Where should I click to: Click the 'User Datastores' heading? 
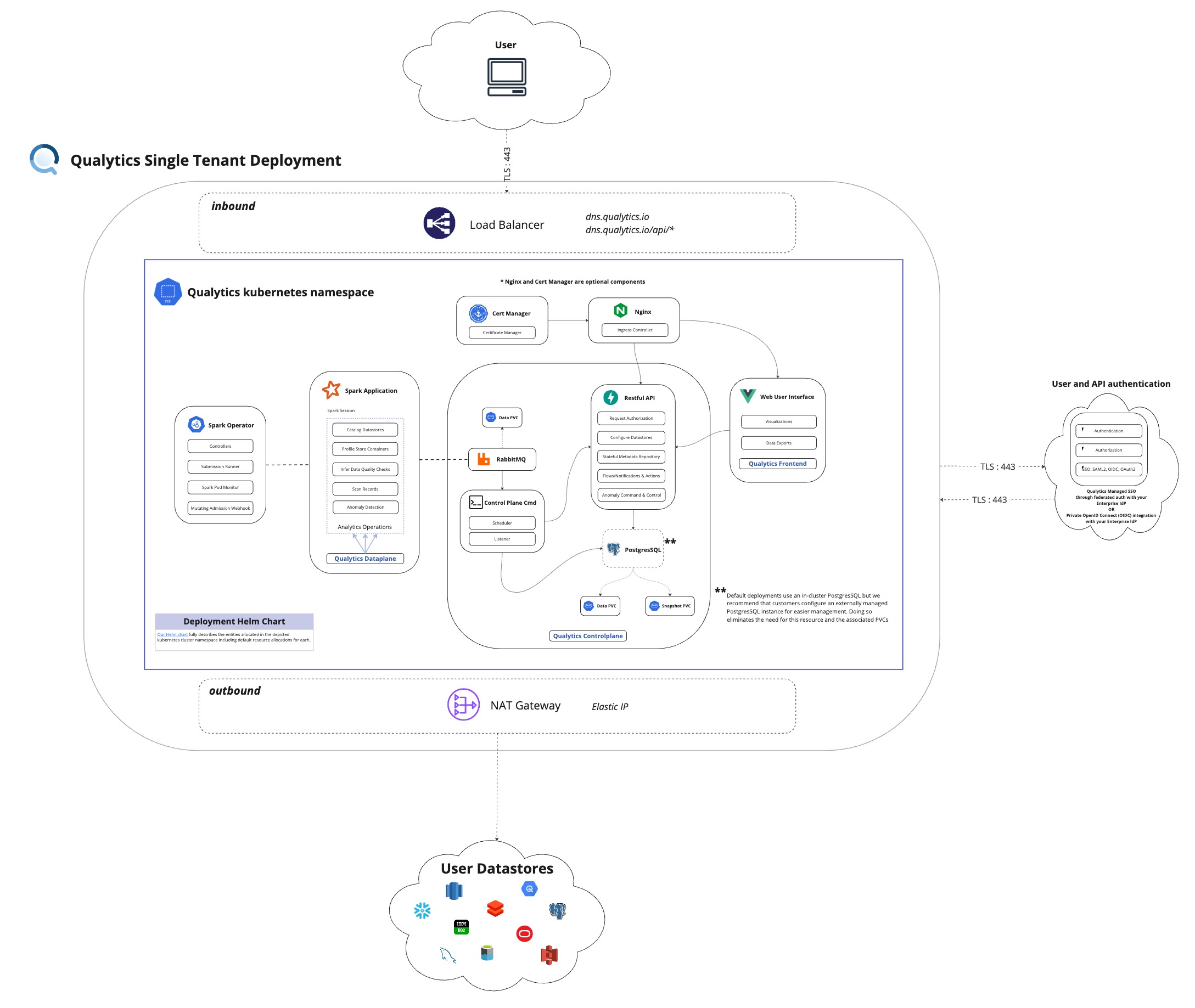pyautogui.click(x=497, y=869)
